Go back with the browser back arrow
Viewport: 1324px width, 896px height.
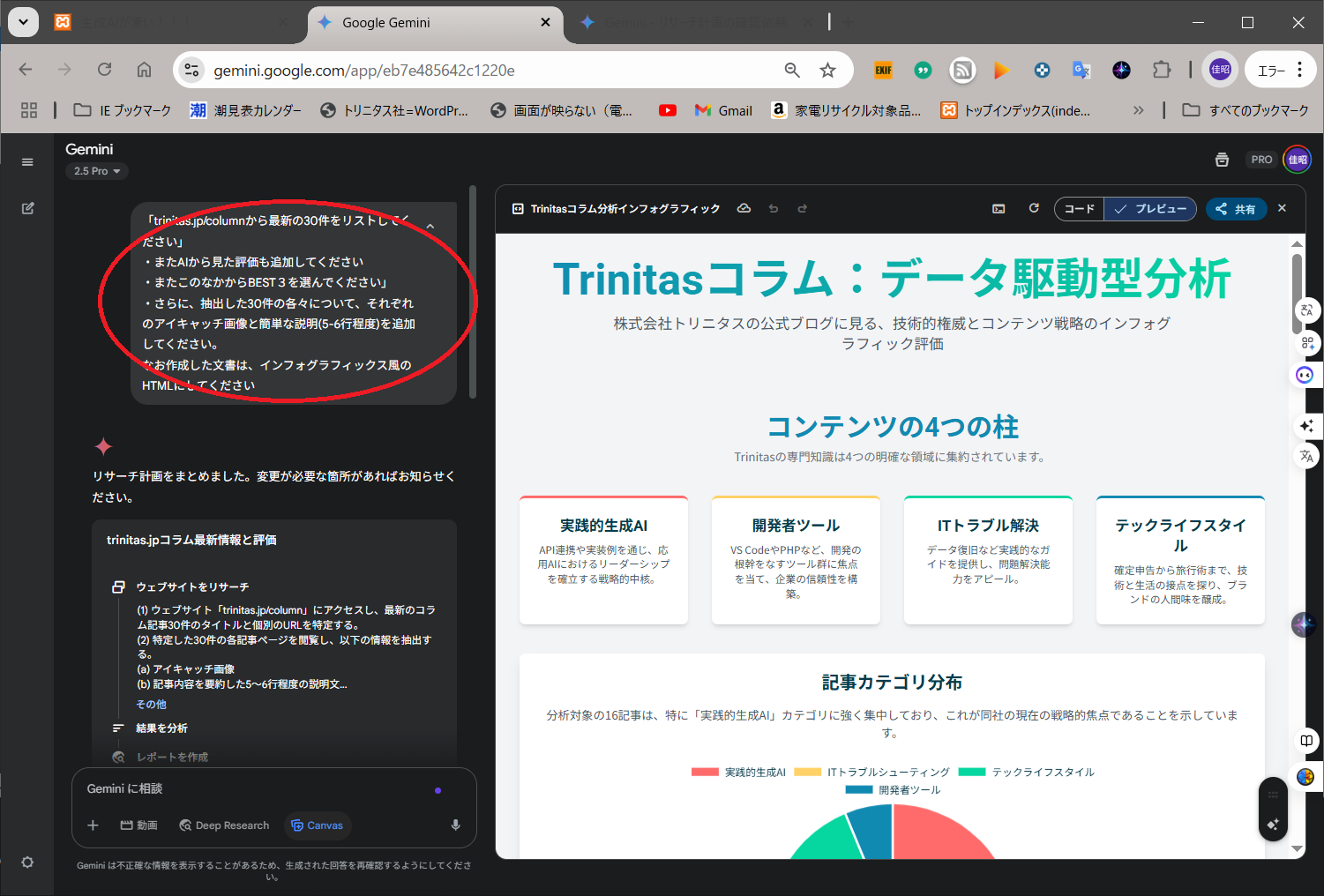26,70
